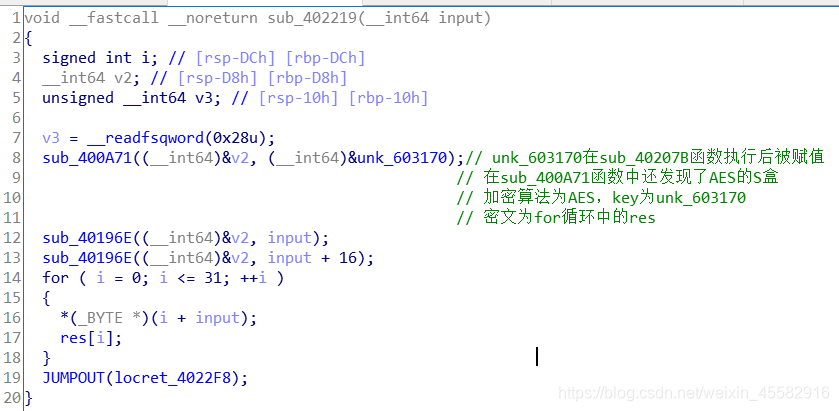The height and width of the screenshot is (411, 839).
Task: Click locret_4022F8 label on line 19
Action: (172, 378)
